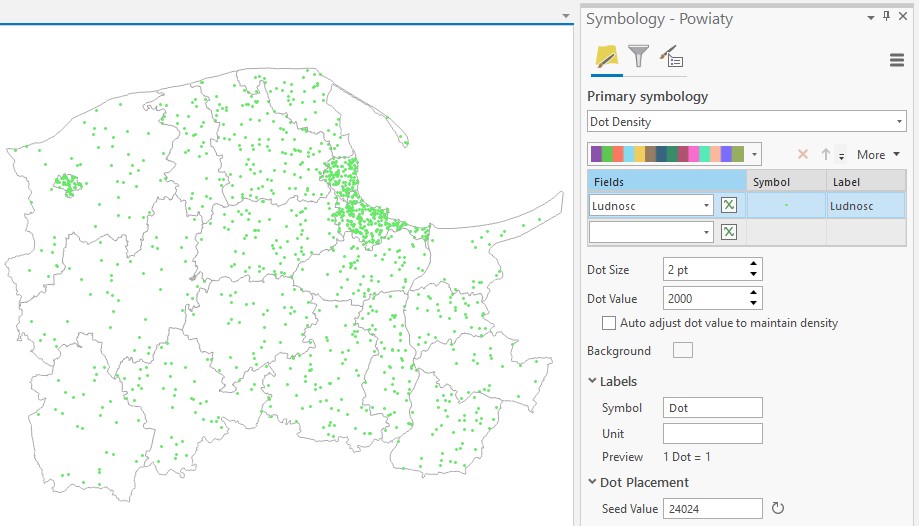Move the selected field up with the arrow

pos(826,155)
